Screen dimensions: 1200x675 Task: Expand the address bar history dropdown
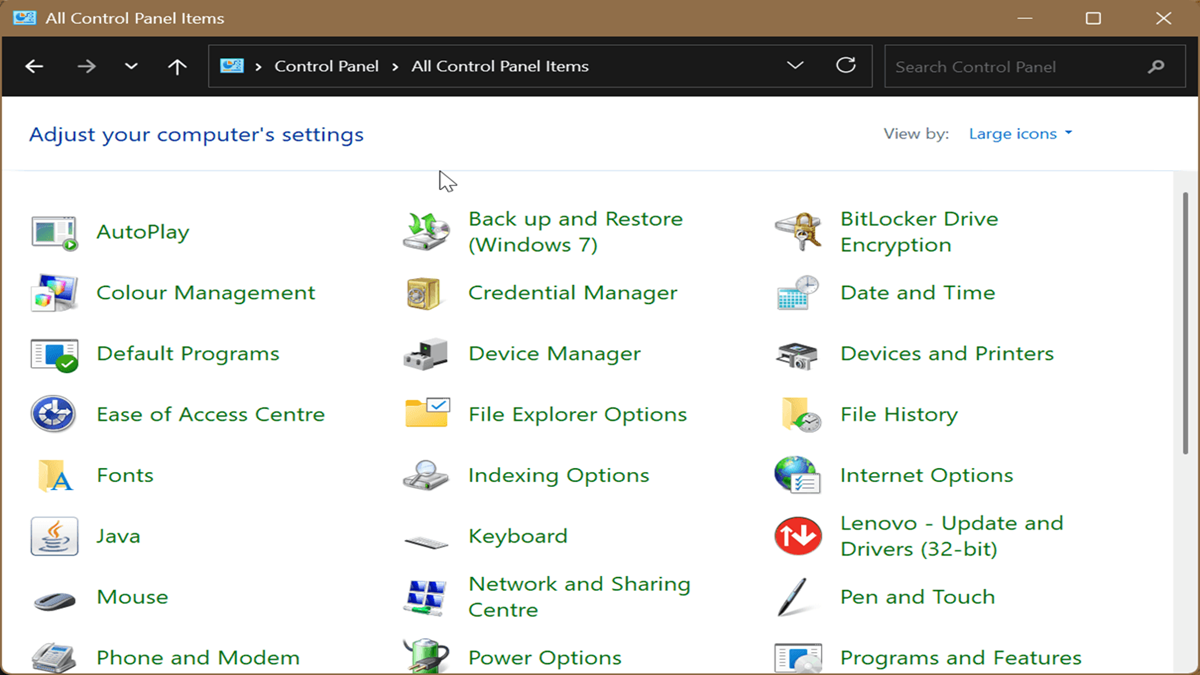[795, 65]
